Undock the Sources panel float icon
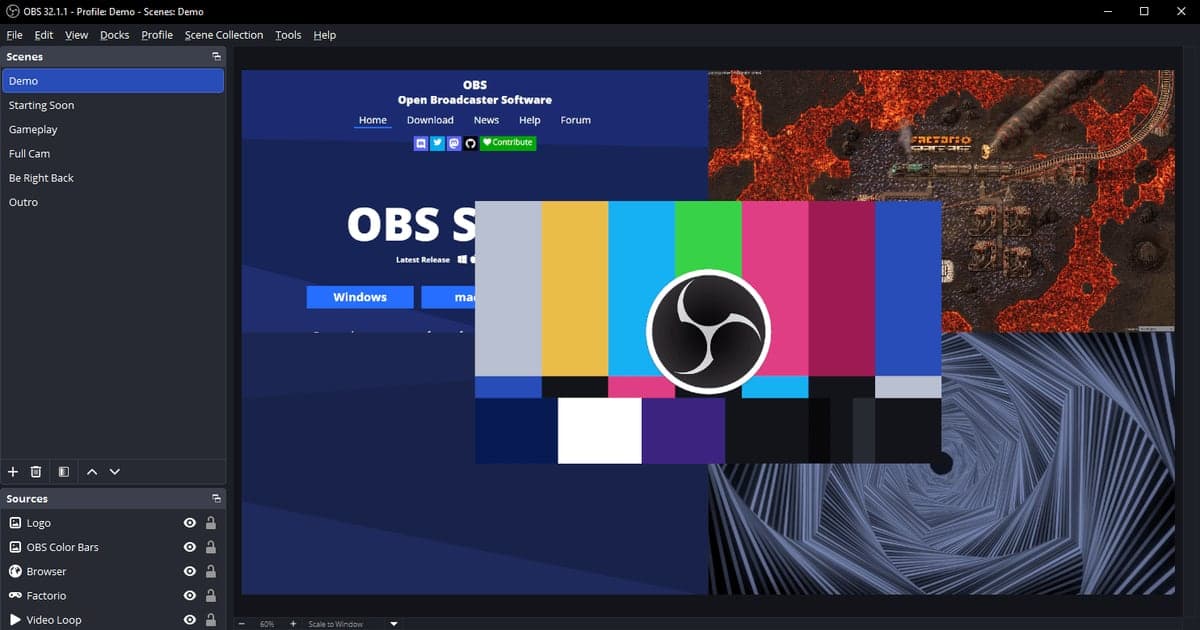1200x630 pixels. click(x=216, y=498)
